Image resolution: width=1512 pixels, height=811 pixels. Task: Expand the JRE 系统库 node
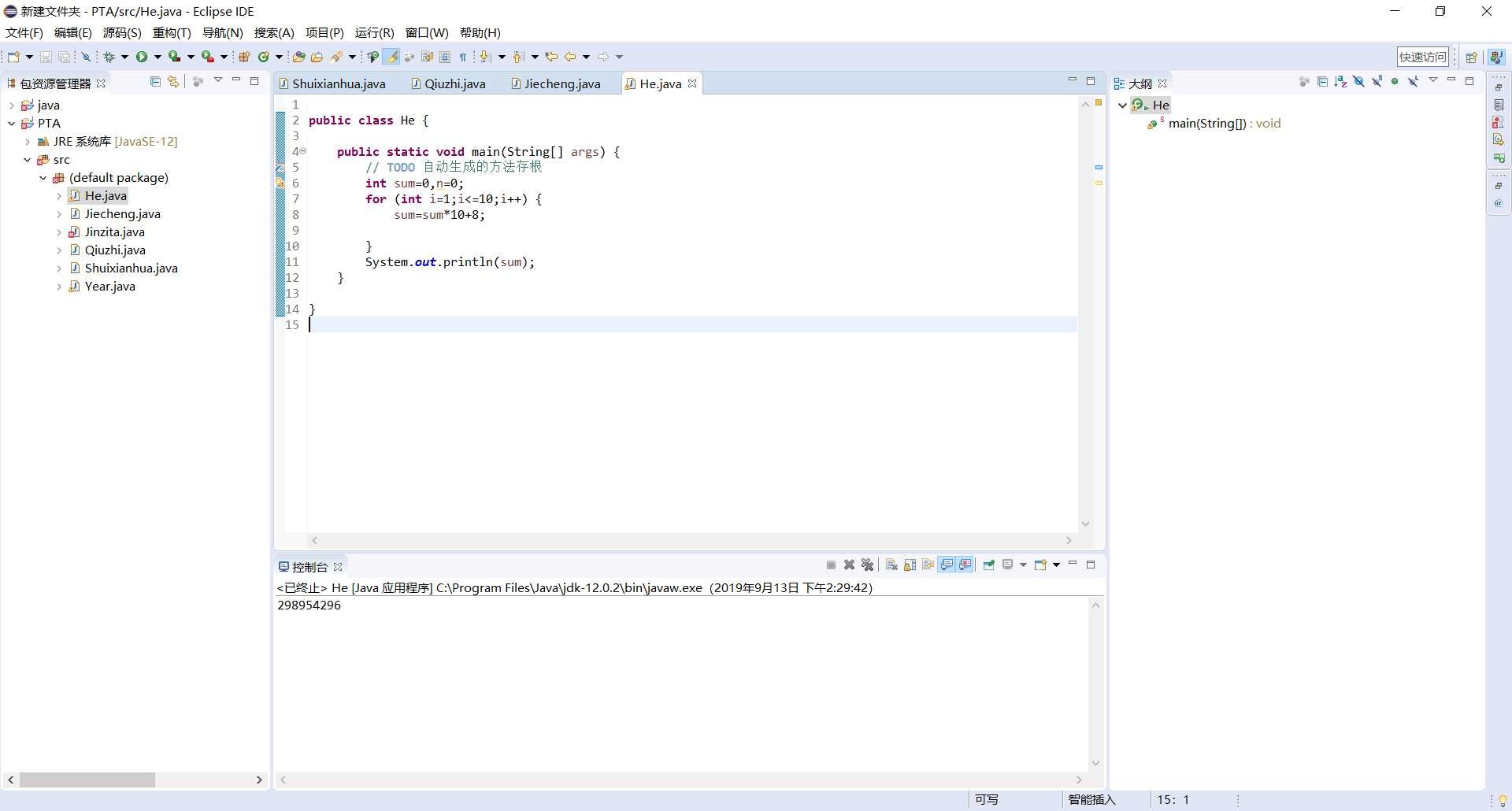[x=28, y=142]
